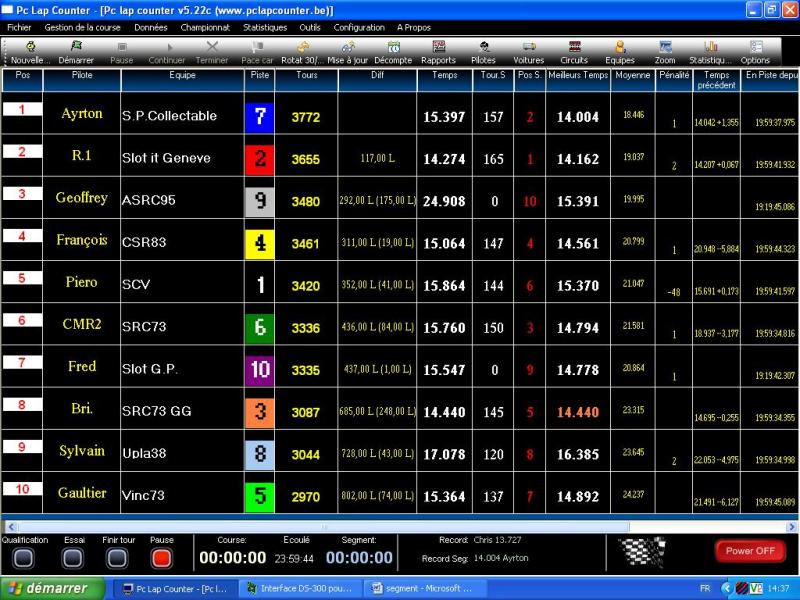This screenshot has height=600, width=800.
Task: Click the blue lane 7 color box
Action: pos(260,117)
